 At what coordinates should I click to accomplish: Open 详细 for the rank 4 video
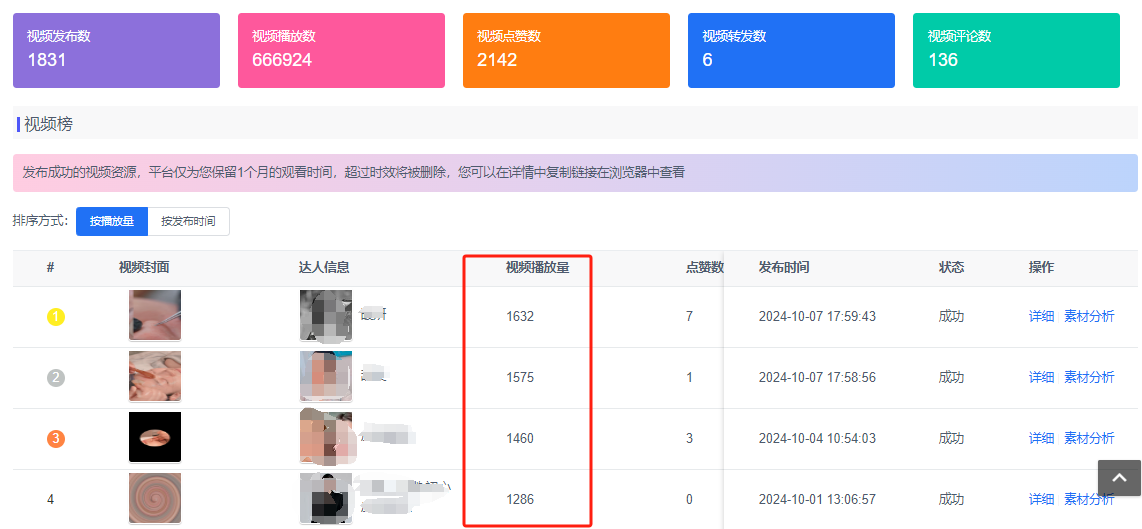1041,499
